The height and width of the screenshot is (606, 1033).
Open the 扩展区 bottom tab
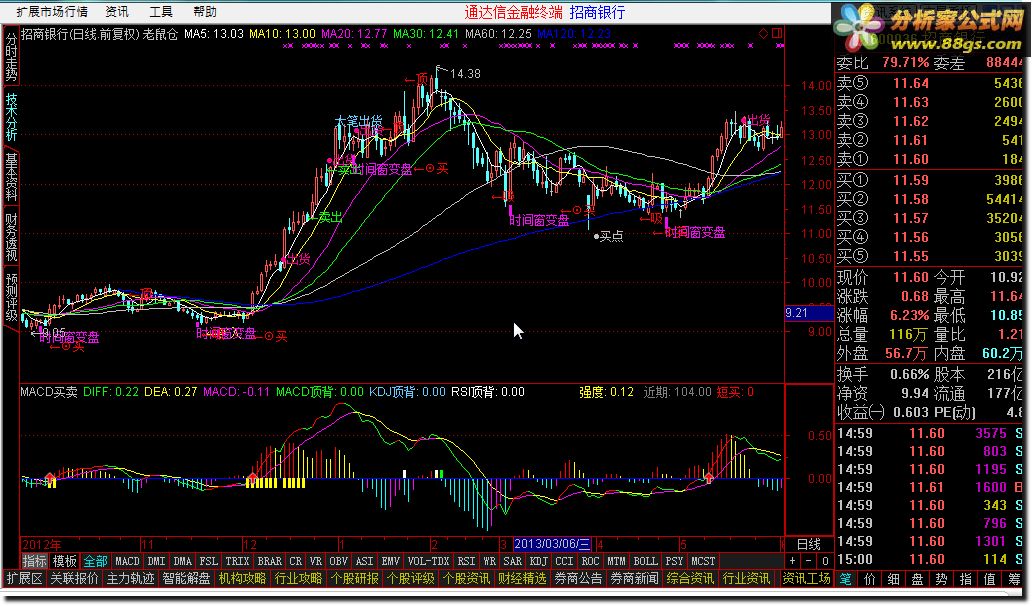coord(24,578)
